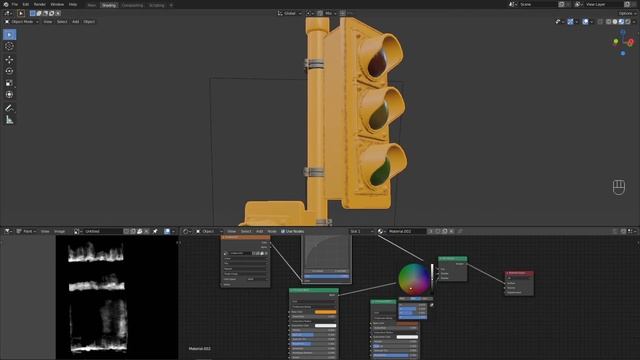Viewport: 640px width, 360px height.
Task: Open Image Editor editor type dropdown
Action: click(x=8, y=231)
